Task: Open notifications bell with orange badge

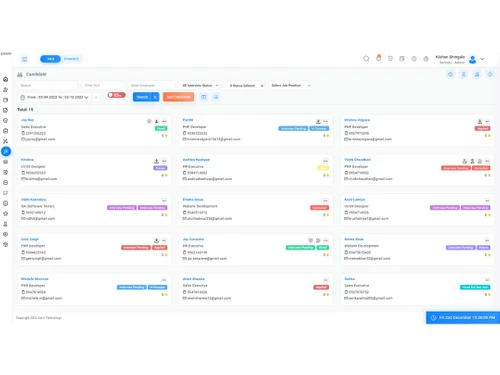Action: 378,58
